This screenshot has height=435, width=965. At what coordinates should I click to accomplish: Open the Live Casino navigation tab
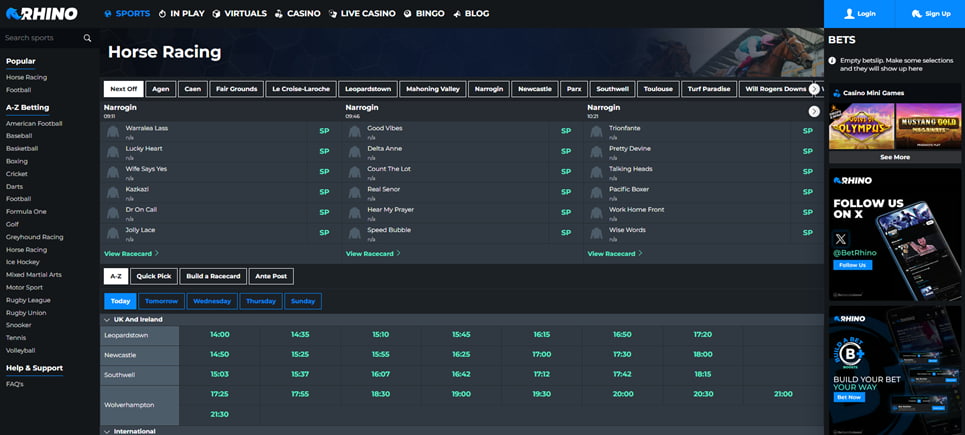coord(361,14)
